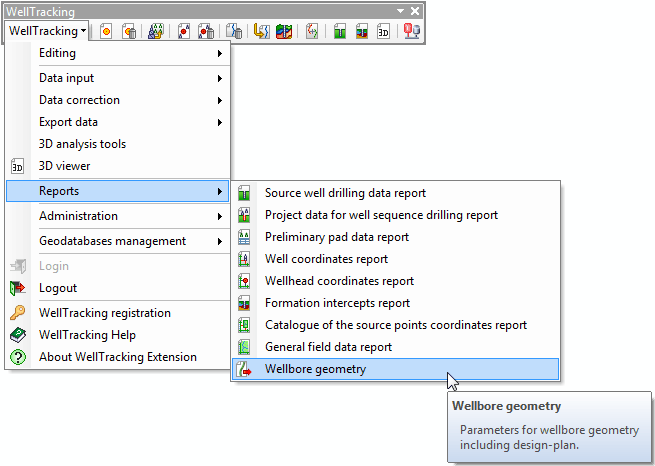Image resolution: width=655 pixels, height=466 pixels.
Task: Click Wellhead coordinates report icon
Action: pos(244,281)
